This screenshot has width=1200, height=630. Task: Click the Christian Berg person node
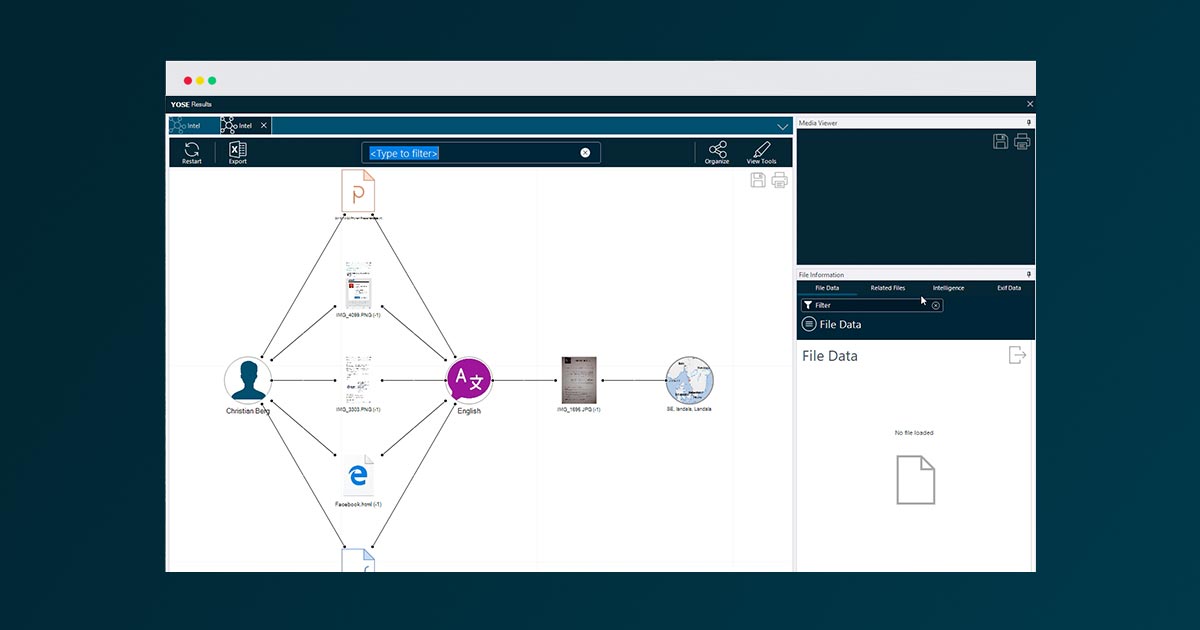[x=248, y=381]
